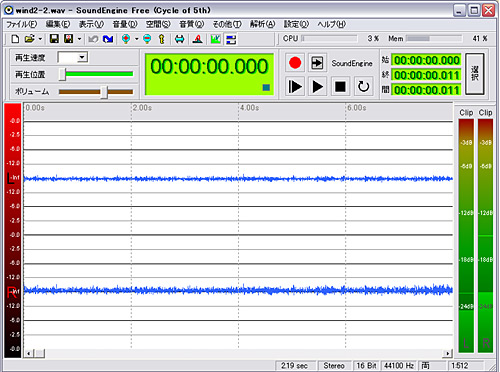Open the 解析(A) menu
This screenshot has width=500, height=372.
263,24
